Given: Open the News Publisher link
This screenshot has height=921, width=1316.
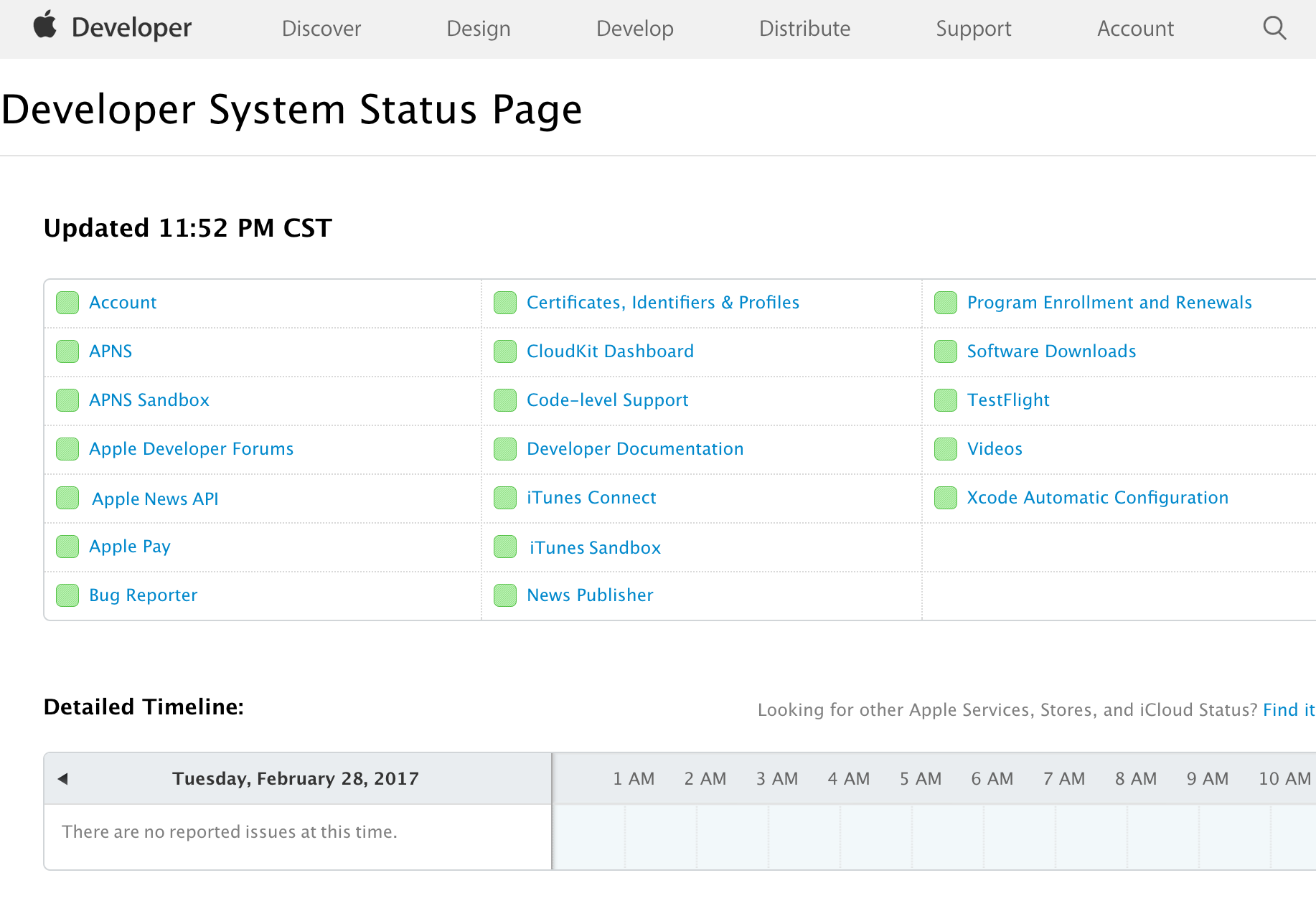Looking at the screenshot, I should pyautogui.click(x=591, y=595).
